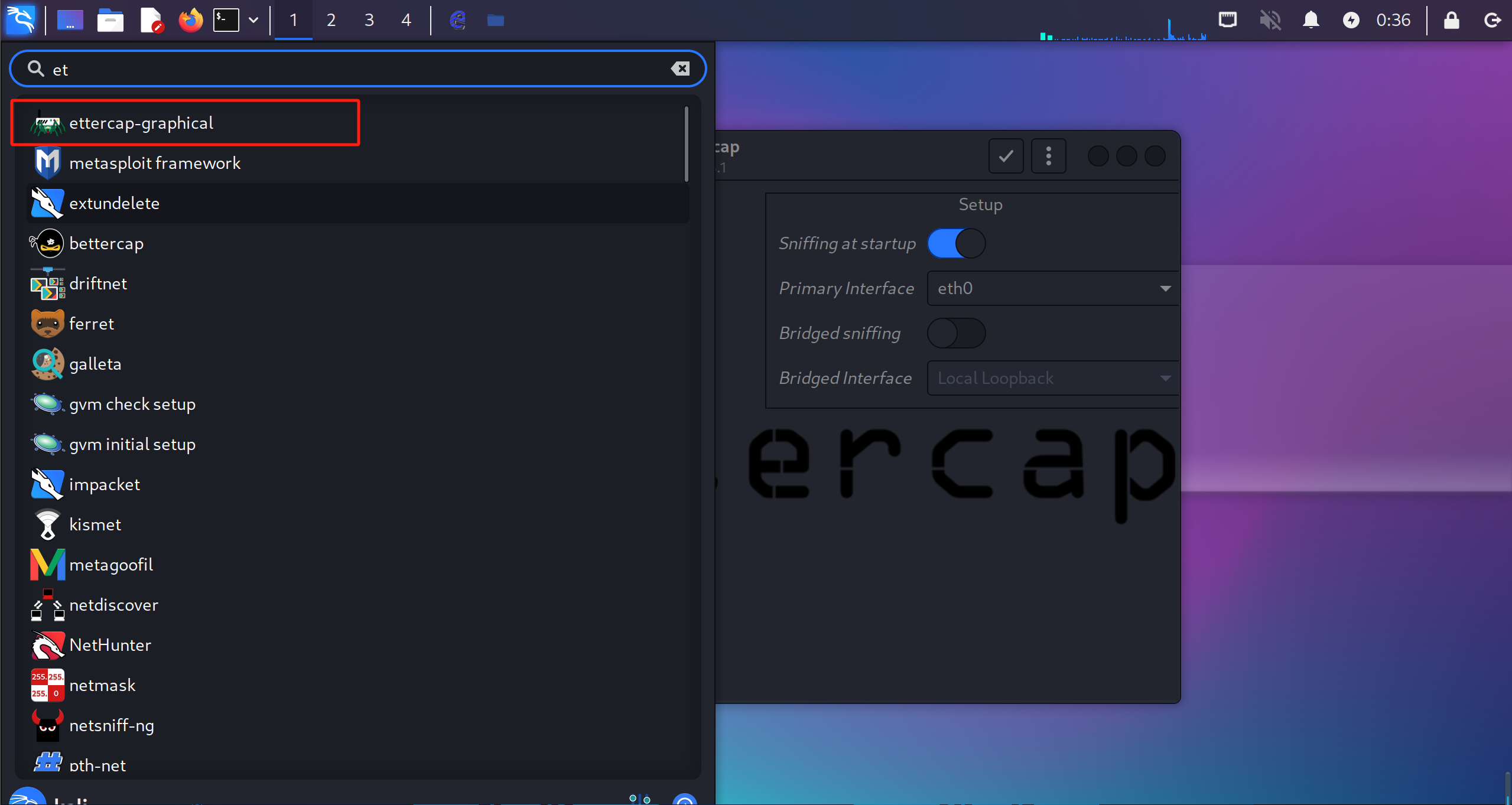The width and height of the screenshot is (1512, 805).
Task: Launch kismet wireless tool
Action: click(x=95, y=524)
